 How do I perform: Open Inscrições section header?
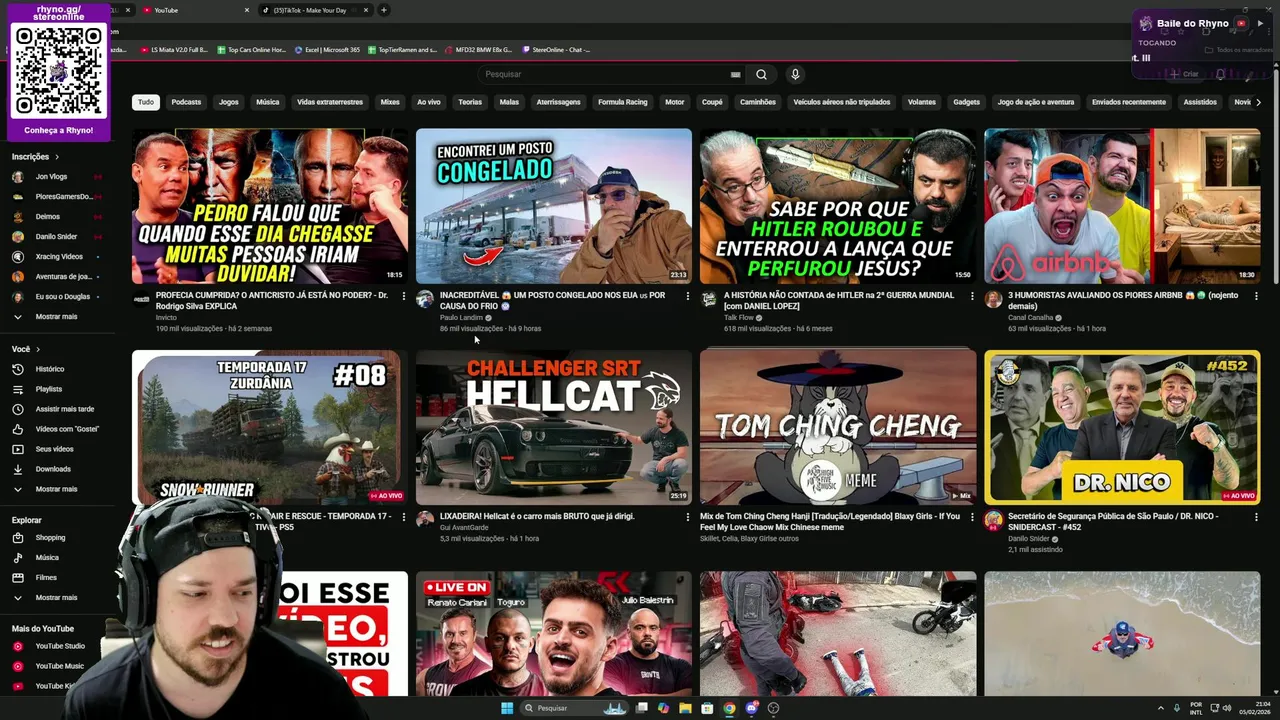pos(35,157)
